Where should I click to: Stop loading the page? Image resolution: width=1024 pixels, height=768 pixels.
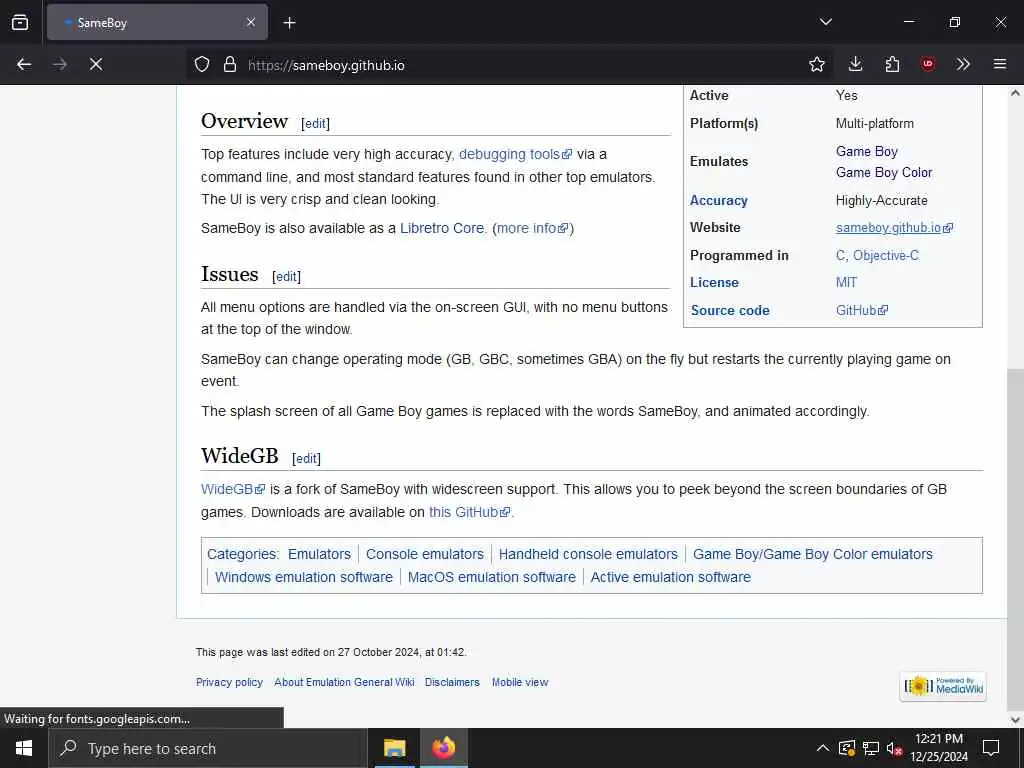tap(96, 64)
